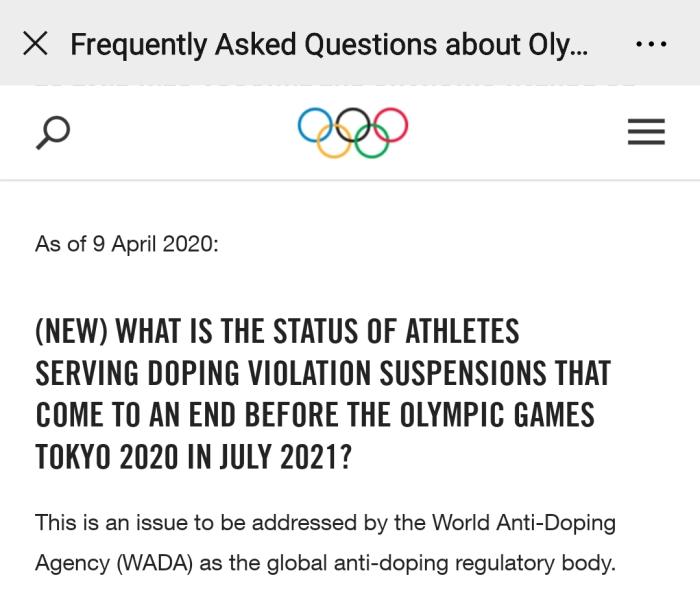Open the hamburger navigation menu
This screenshot has height=606, width=700.
coord(646,132)
